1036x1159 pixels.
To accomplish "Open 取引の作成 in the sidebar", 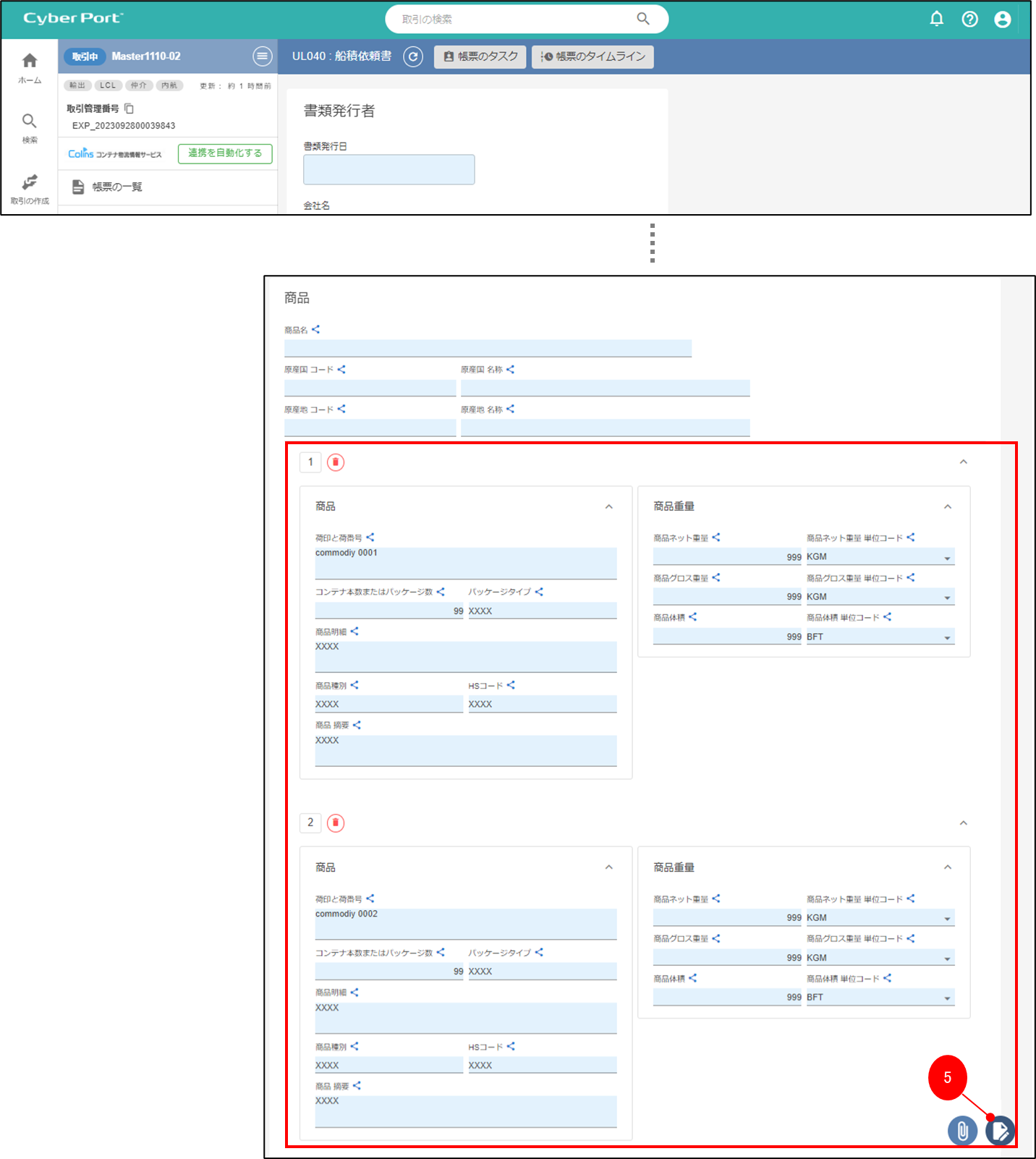I will click(x=30, y=189).
